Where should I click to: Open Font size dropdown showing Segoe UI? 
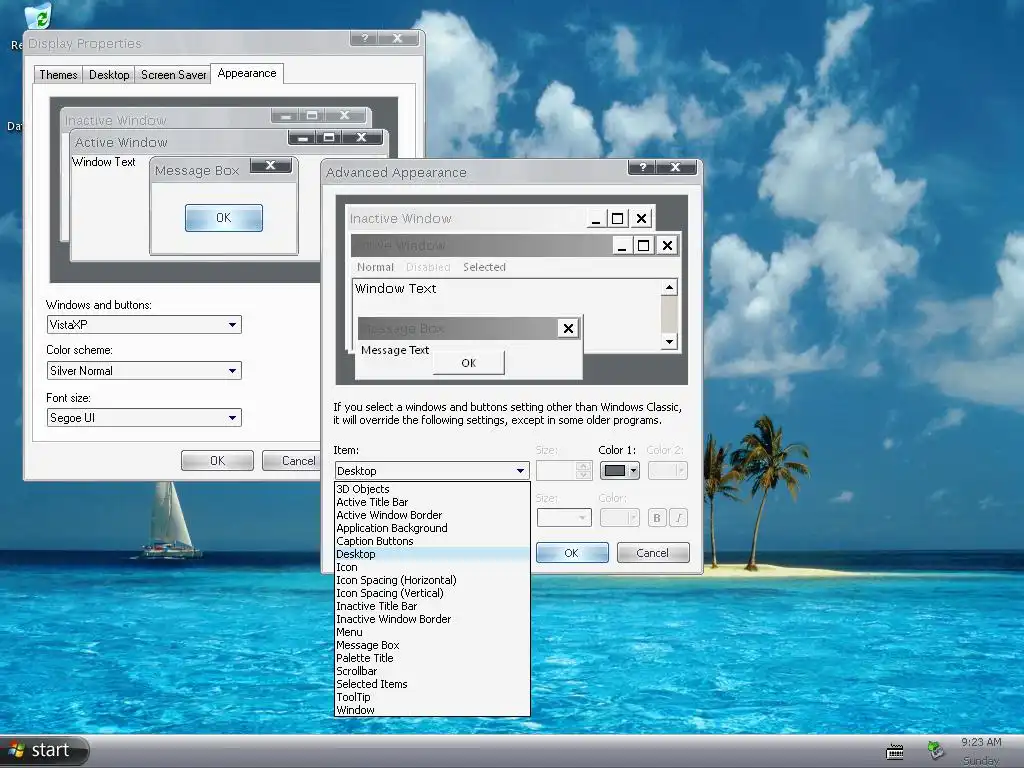(x=144, y=418)
